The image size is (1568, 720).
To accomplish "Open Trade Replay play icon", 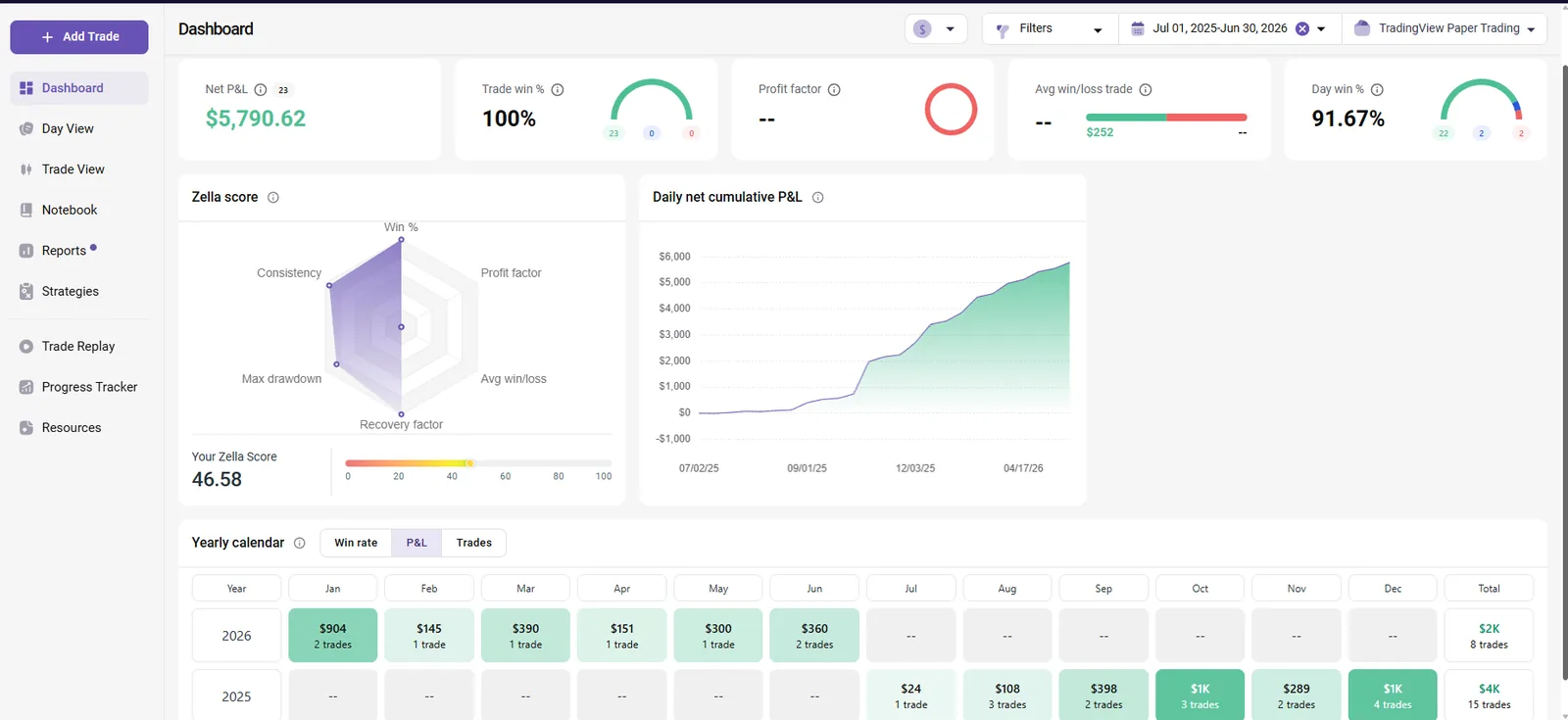I will [x=26, y=347].
